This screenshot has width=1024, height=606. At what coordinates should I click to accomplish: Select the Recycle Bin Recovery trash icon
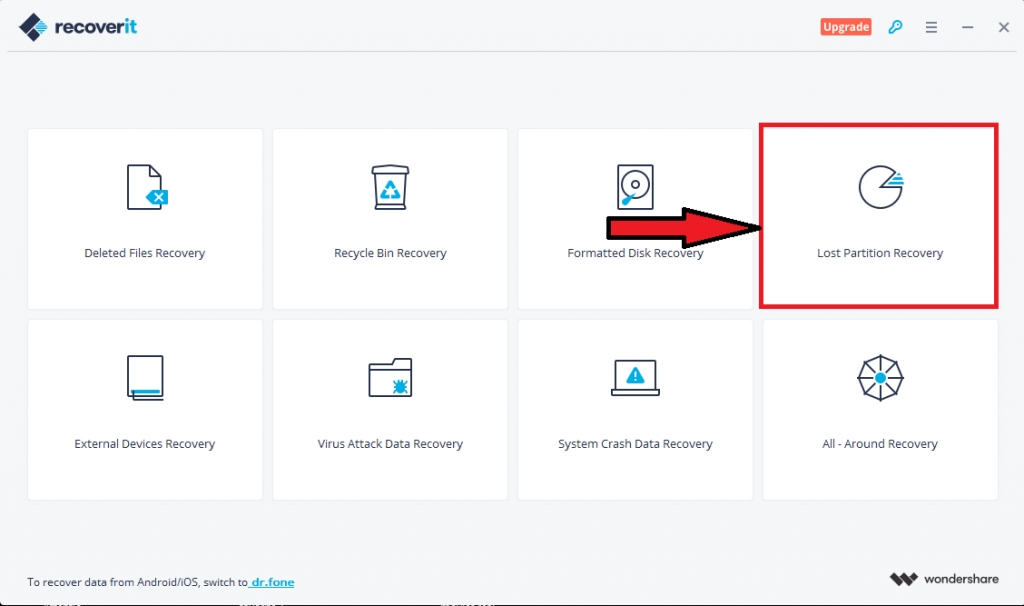pyautogui.click(x=390, y=187)
